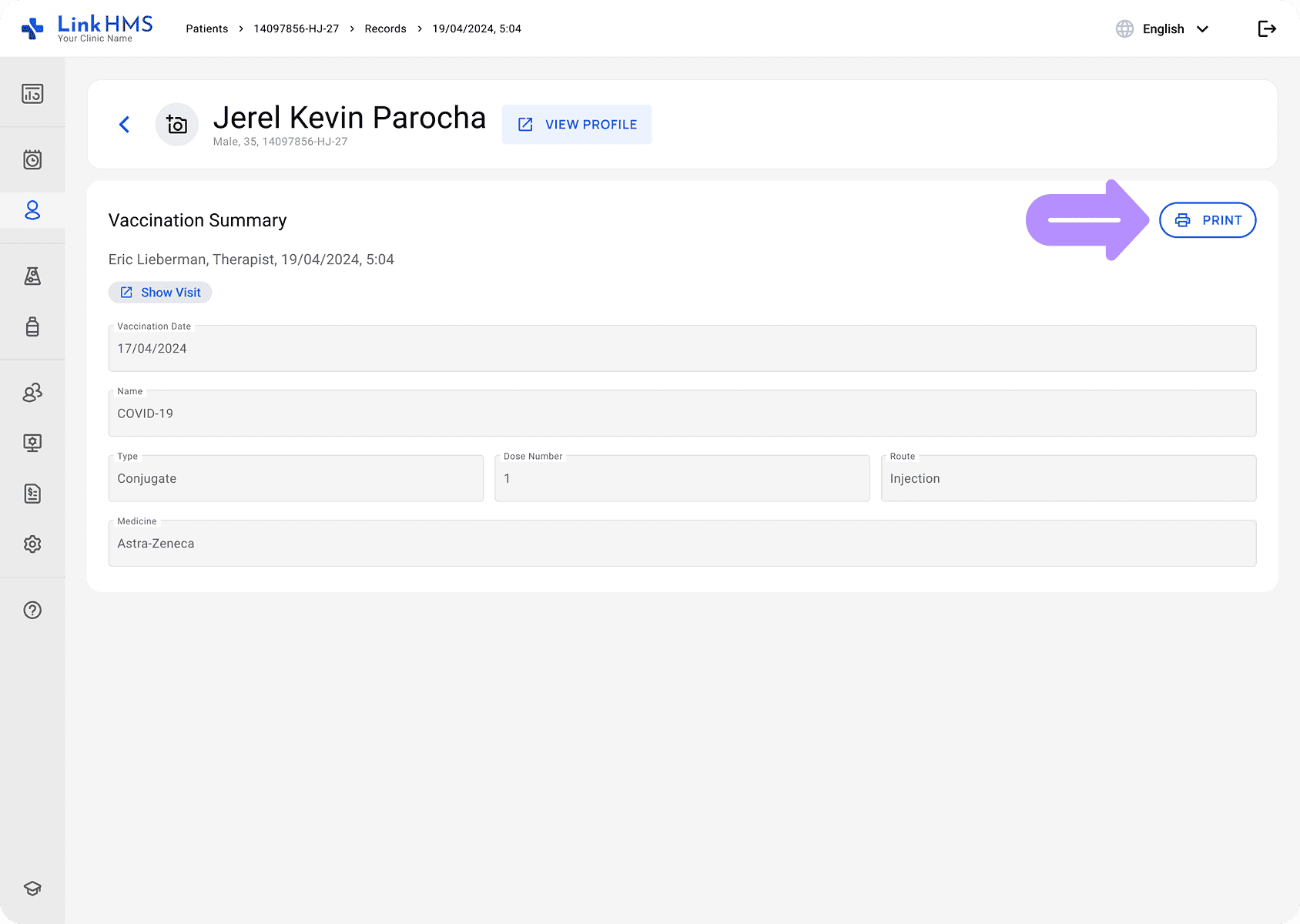Open the graduation cap tutorials icon
The image size is (1300, 924).
pos(32,889)
